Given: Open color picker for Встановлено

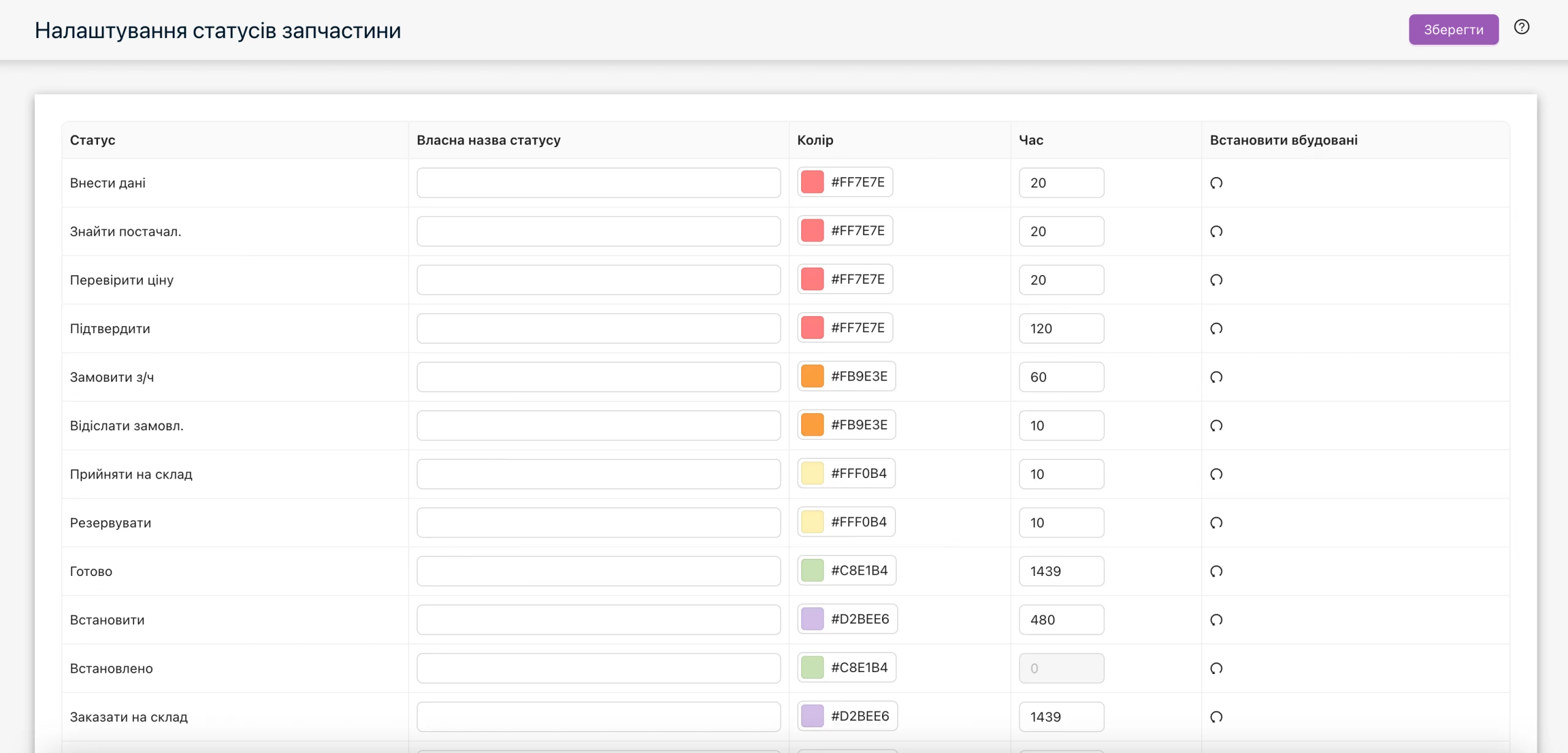Looking at the screenshot, I should point(846,667).
